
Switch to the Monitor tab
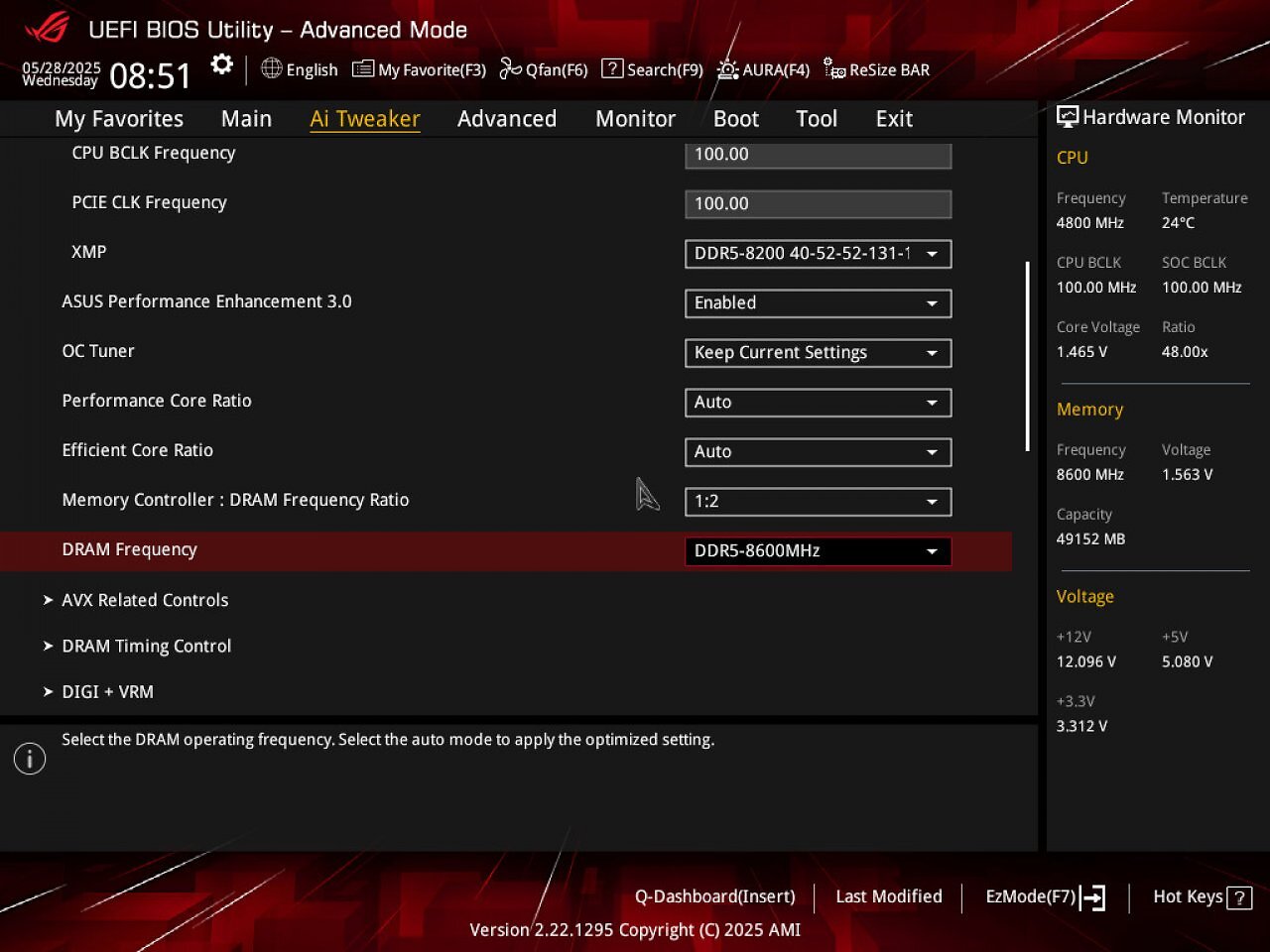click(x=635, y=119)
